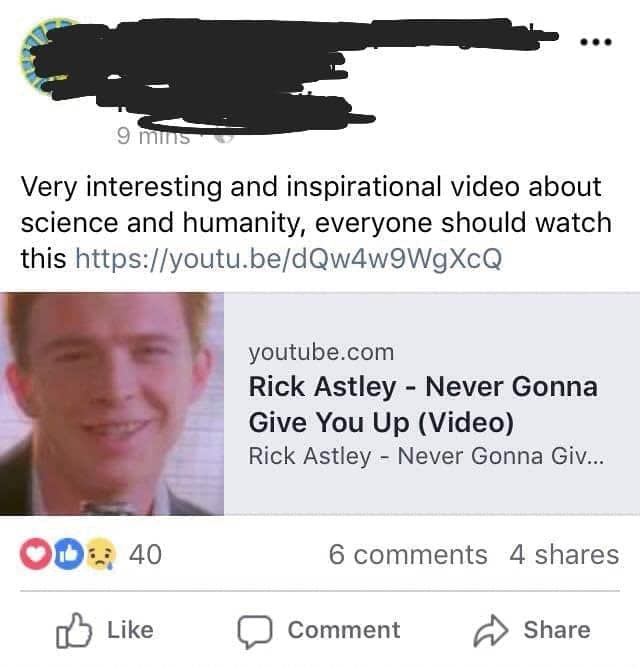Click the Share button label

557,630
